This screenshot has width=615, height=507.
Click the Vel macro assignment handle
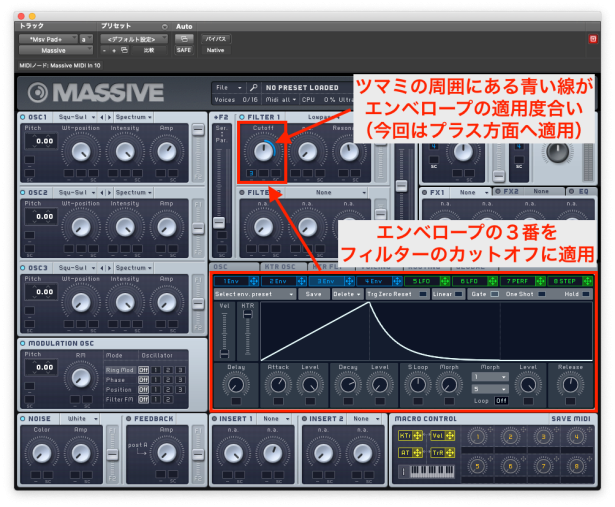pos(449,436)
